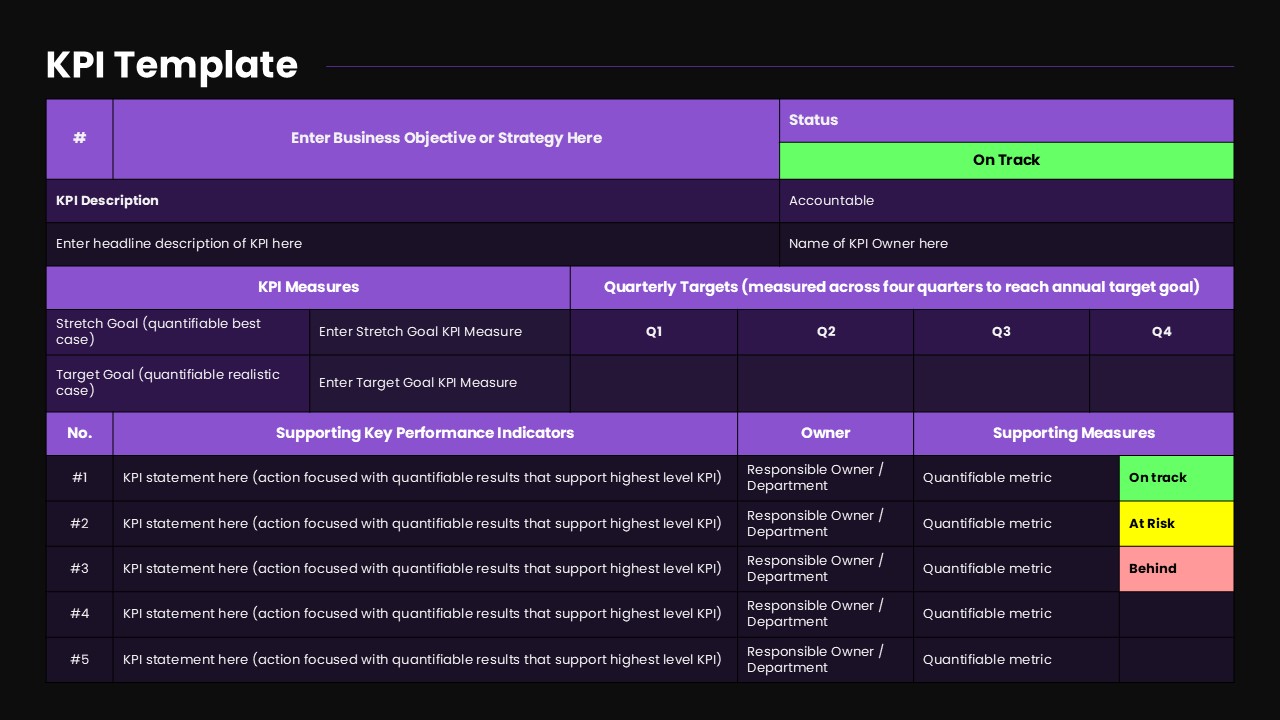Select the "Name of KPI Owner here" field

[x=868, y=243]
